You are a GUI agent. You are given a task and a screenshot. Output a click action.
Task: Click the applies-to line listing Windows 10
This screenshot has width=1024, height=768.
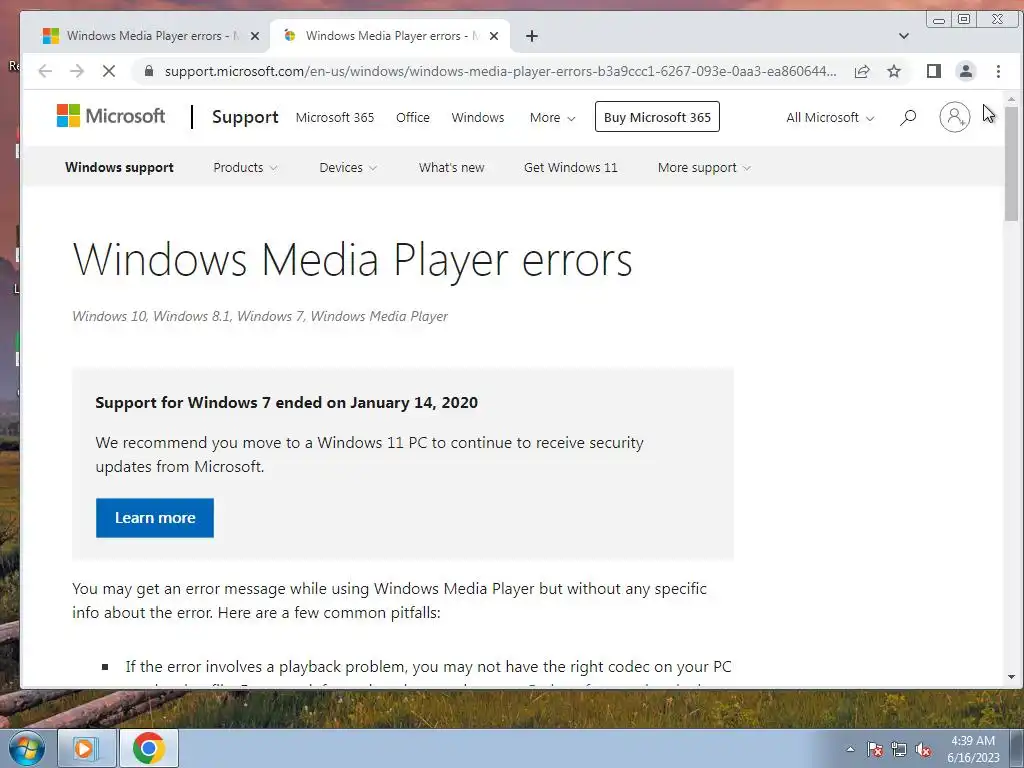click(x=260, y=316)
